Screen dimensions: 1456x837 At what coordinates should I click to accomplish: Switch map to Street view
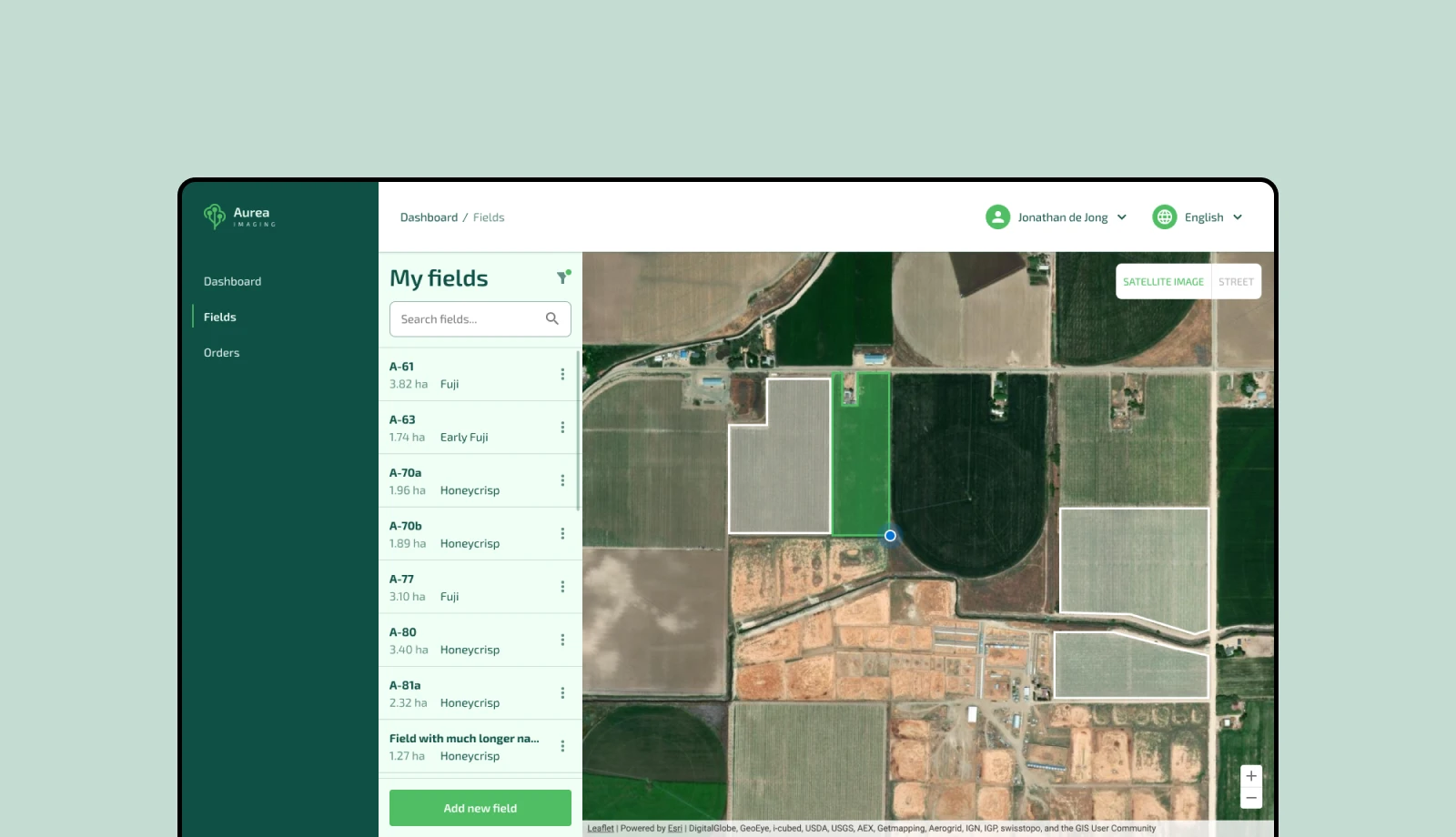1236,282
